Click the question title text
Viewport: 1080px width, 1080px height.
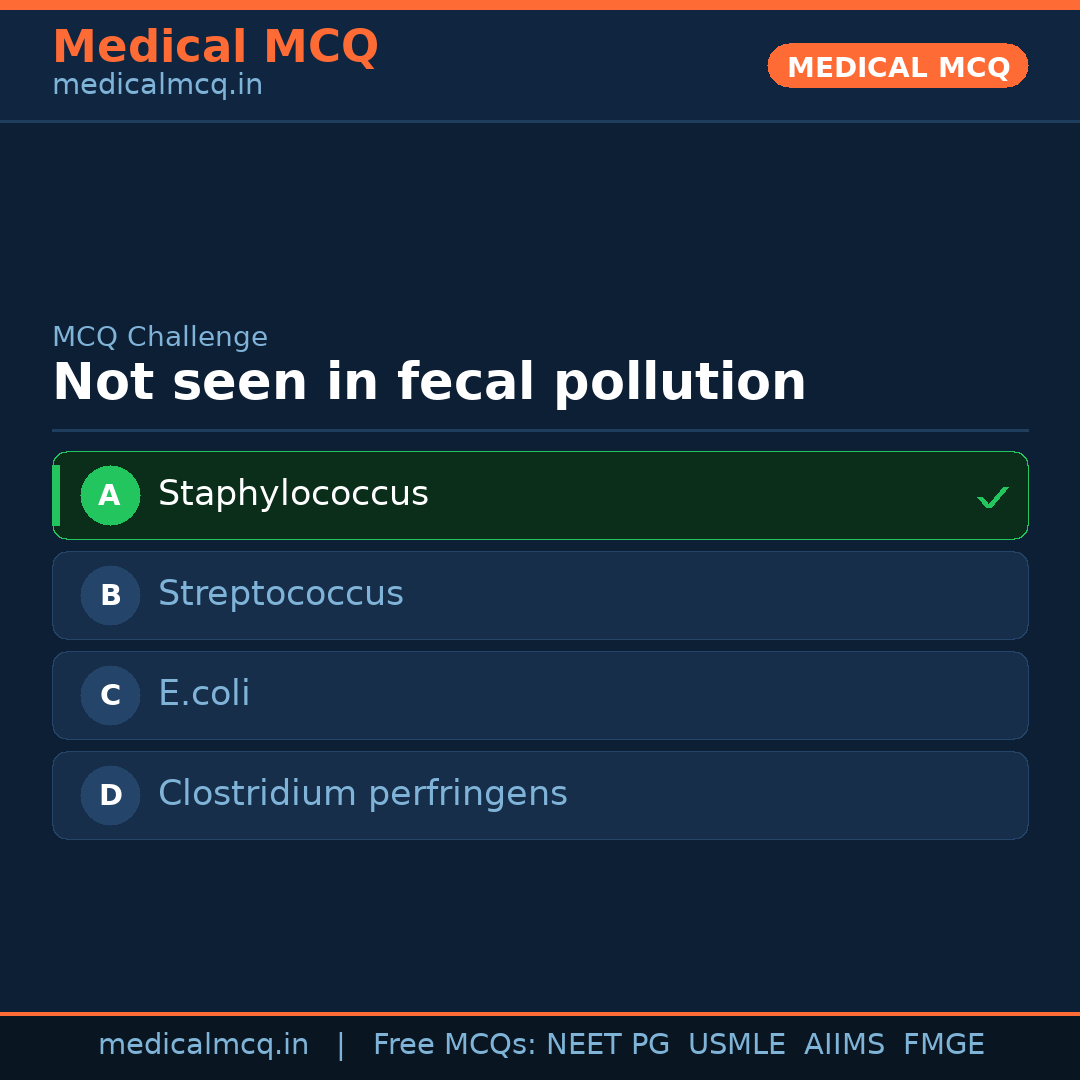[x=430, y=381]
